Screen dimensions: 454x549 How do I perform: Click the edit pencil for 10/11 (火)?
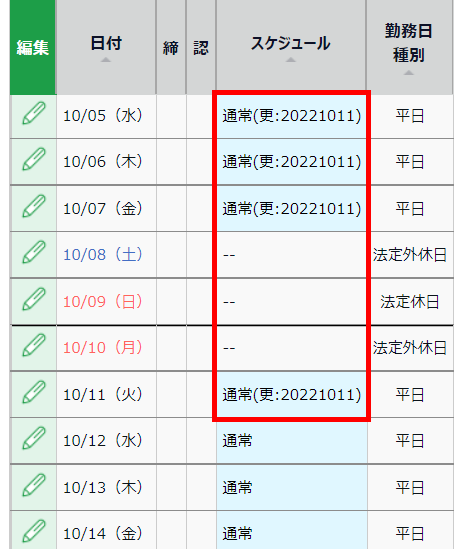(34, 392)
